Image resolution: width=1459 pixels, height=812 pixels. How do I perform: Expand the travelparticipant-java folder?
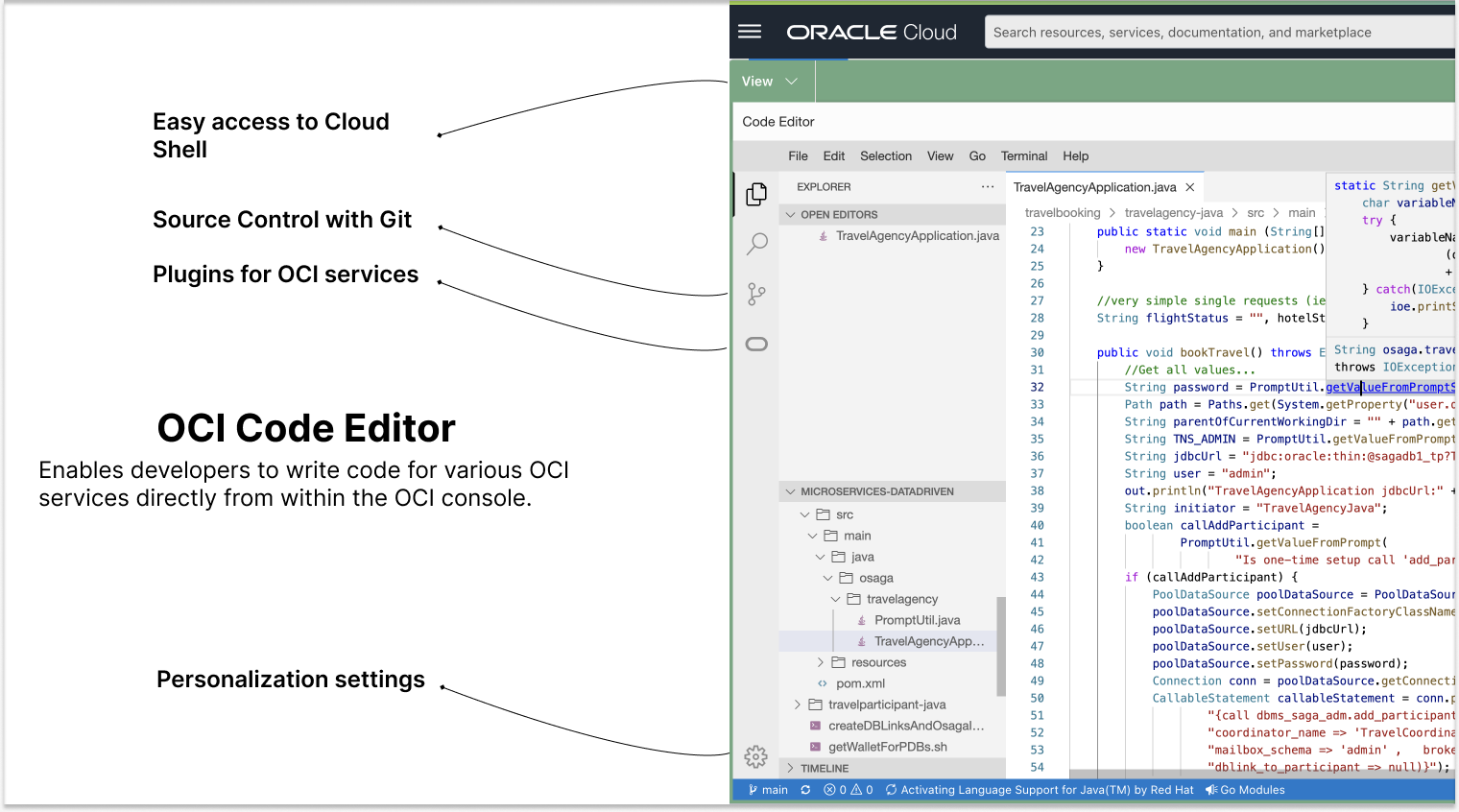tap(798, 704)
